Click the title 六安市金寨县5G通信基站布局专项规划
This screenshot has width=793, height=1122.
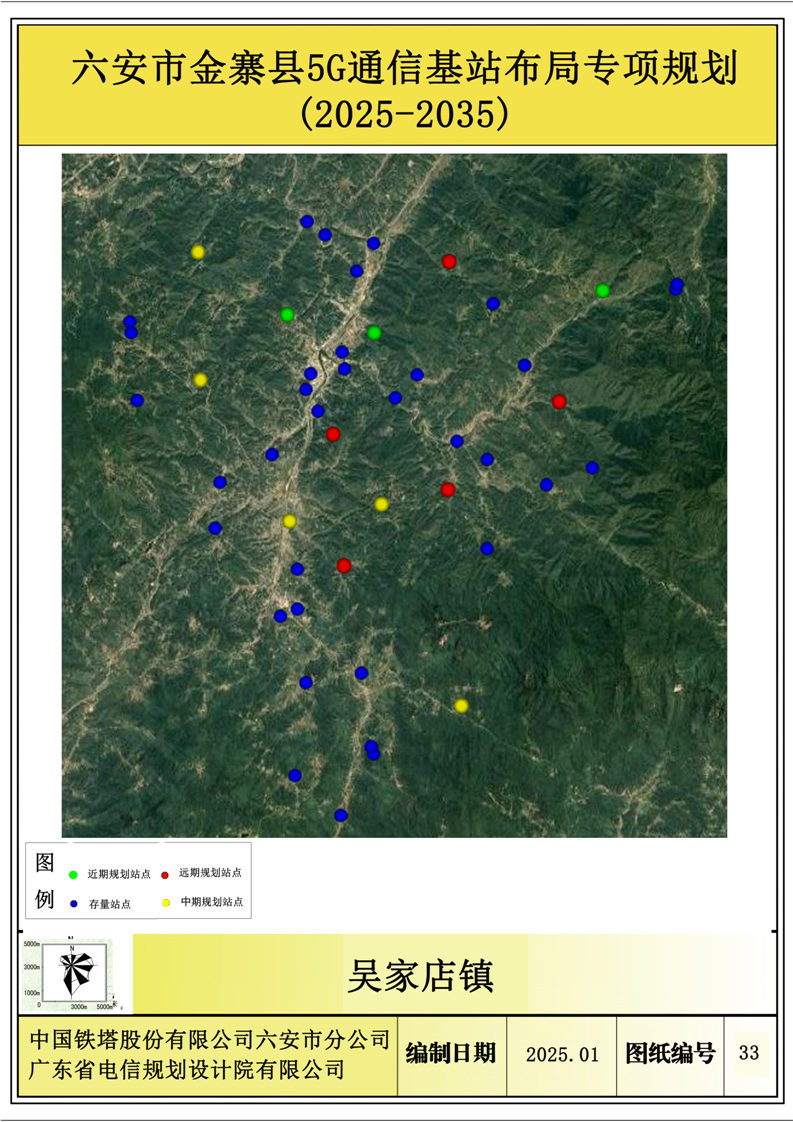(404, 69)
